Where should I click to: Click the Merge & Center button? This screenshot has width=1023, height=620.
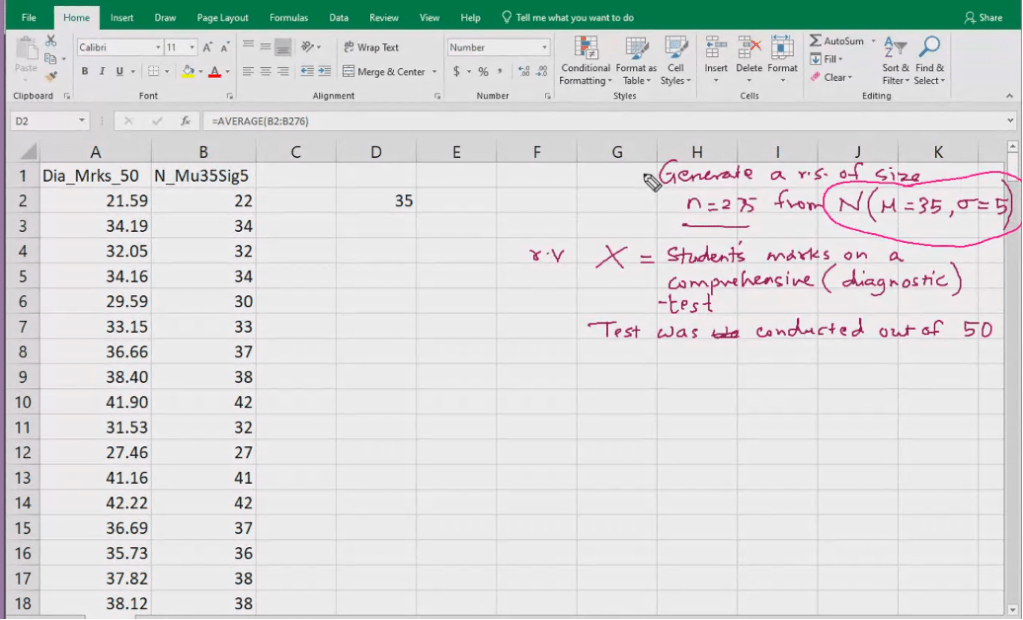[x=384, y=72]
